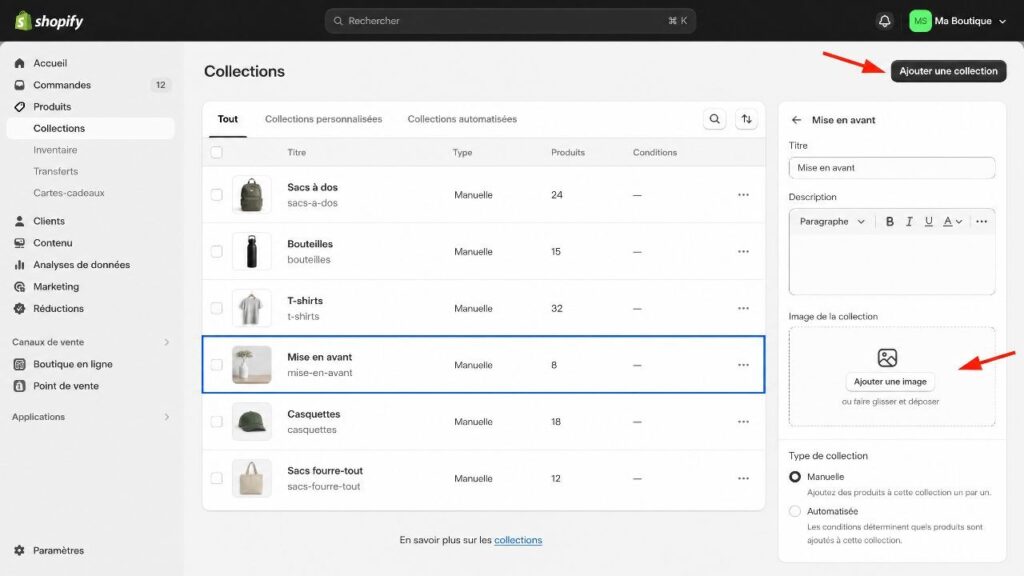Click the Clients person icon
The height and width of the screenshot is (576, 1024).
tap(20, 221)
